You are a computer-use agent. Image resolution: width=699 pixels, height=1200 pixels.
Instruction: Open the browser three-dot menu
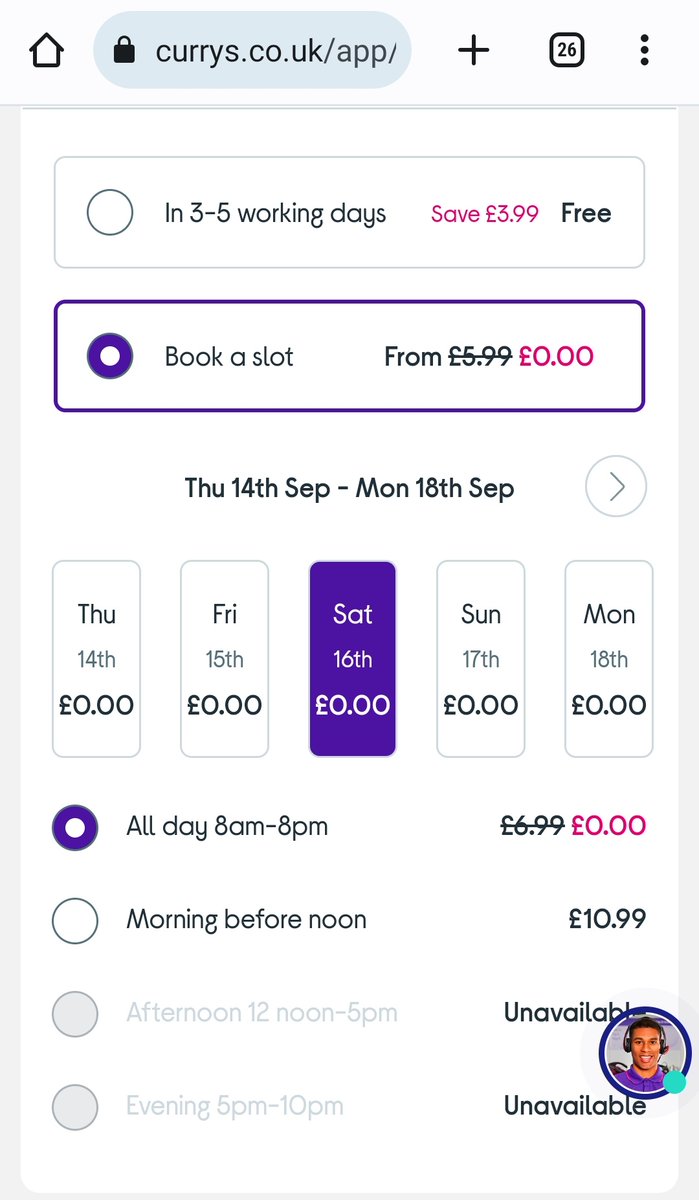pyautogui.click(x=644, y=50)
